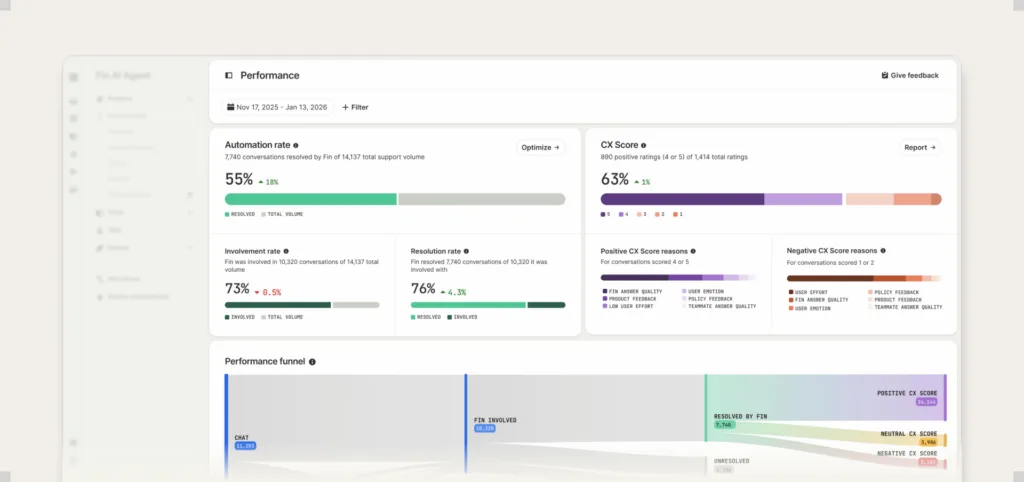
Task: Click the 55% automation rate value
Action: [x=238, y=180]
